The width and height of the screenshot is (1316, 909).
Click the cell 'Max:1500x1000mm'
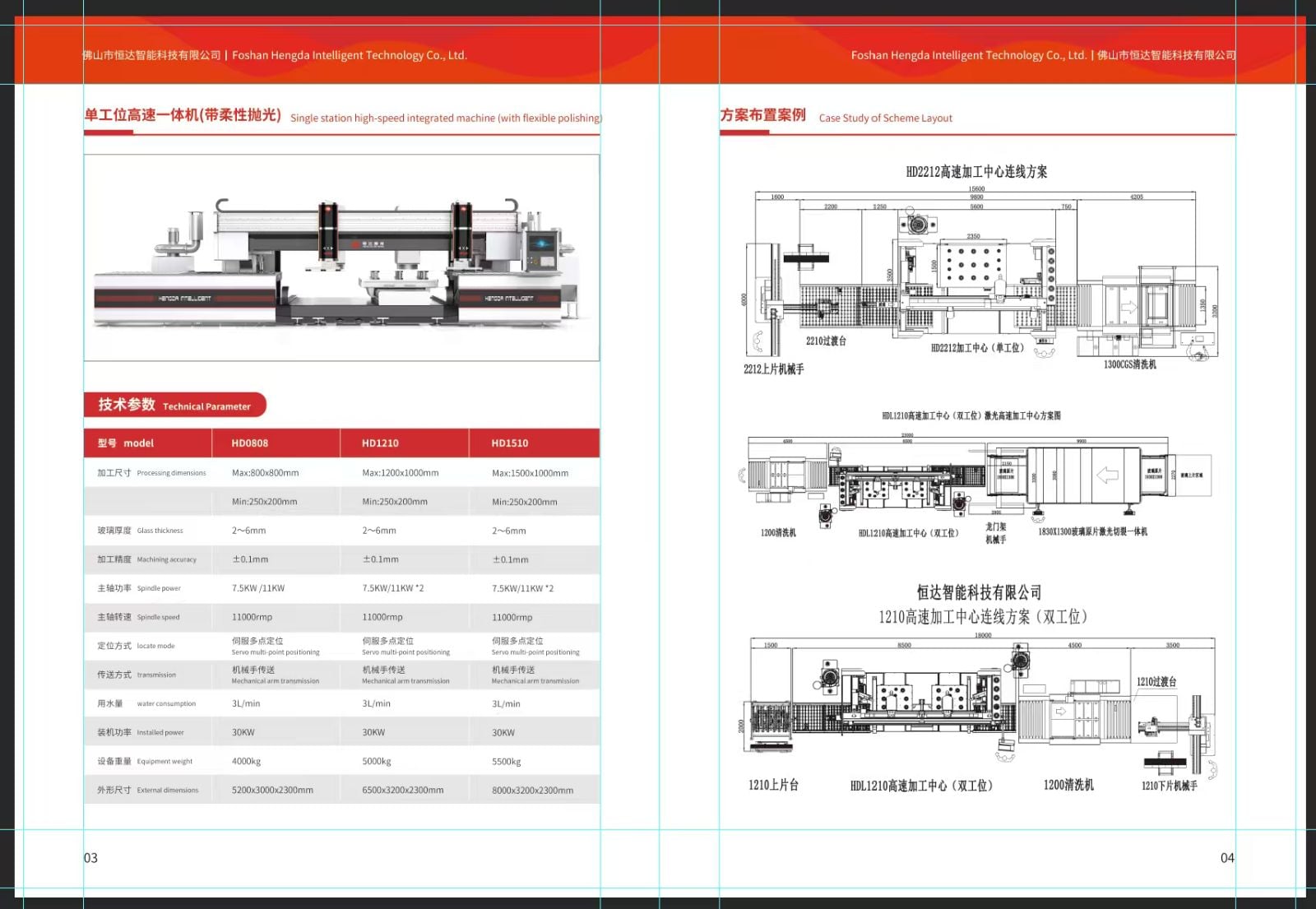[x=531, y=473]
